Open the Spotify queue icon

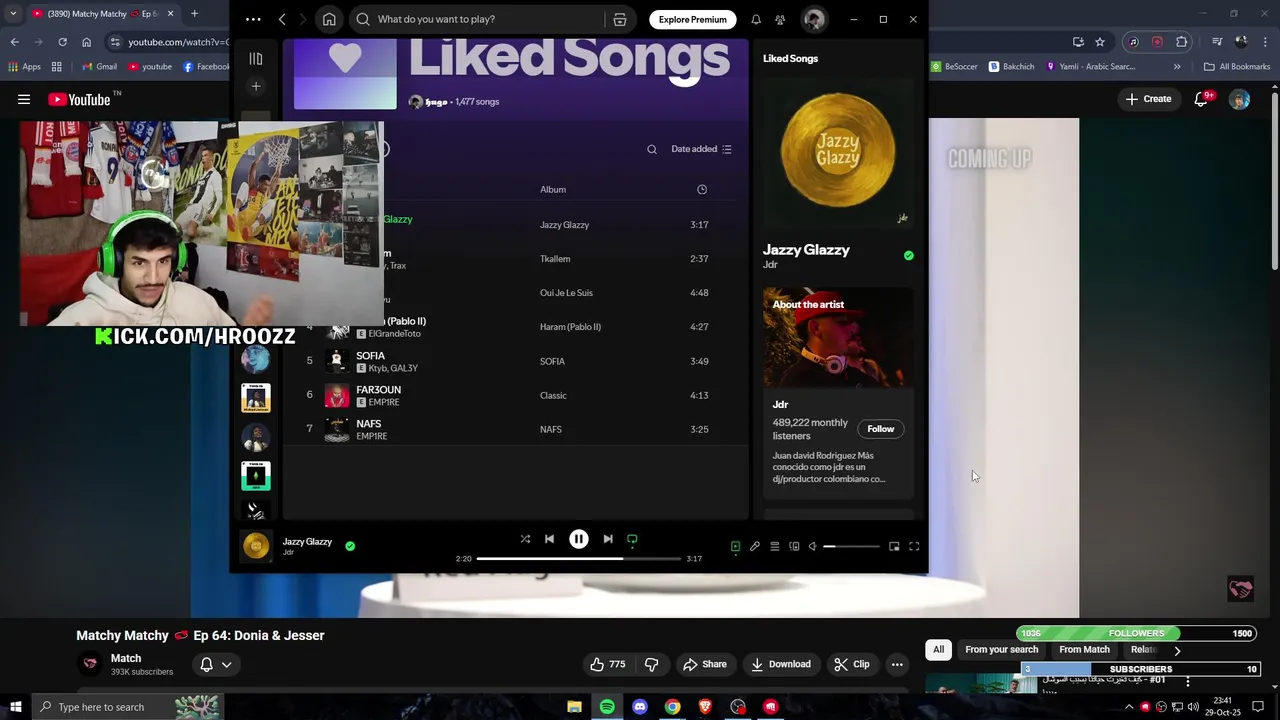tap(774, 546)
